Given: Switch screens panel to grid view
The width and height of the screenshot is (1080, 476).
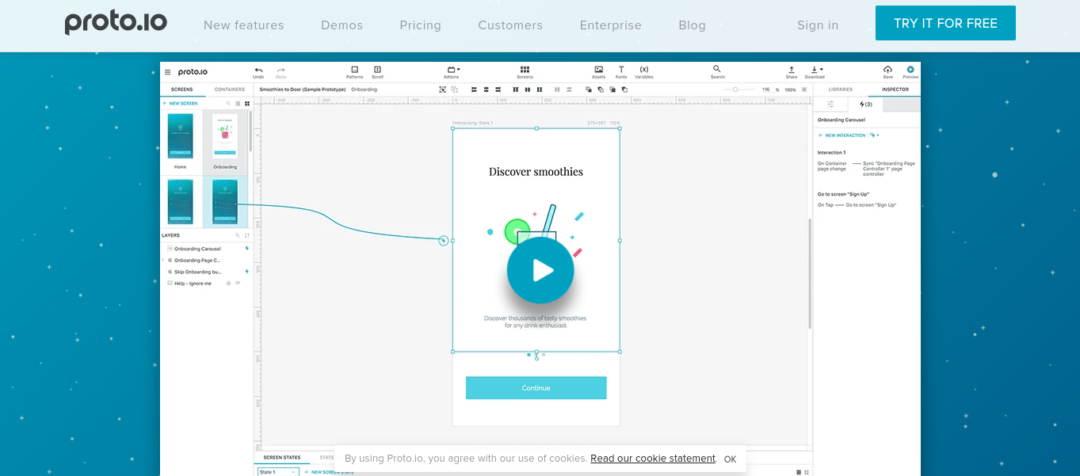Looking at the screenshot, I should coord(247,103).
